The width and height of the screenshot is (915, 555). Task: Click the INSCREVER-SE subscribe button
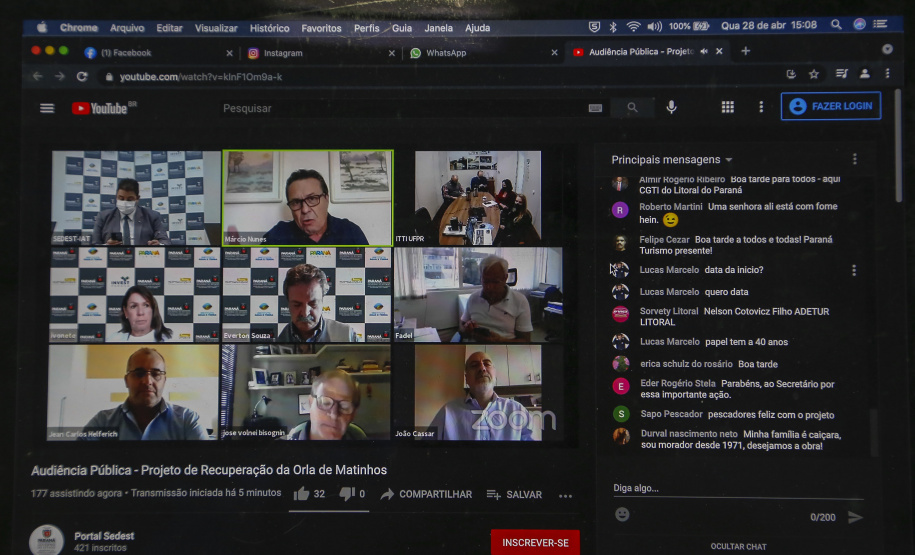(x=535, y=542)
